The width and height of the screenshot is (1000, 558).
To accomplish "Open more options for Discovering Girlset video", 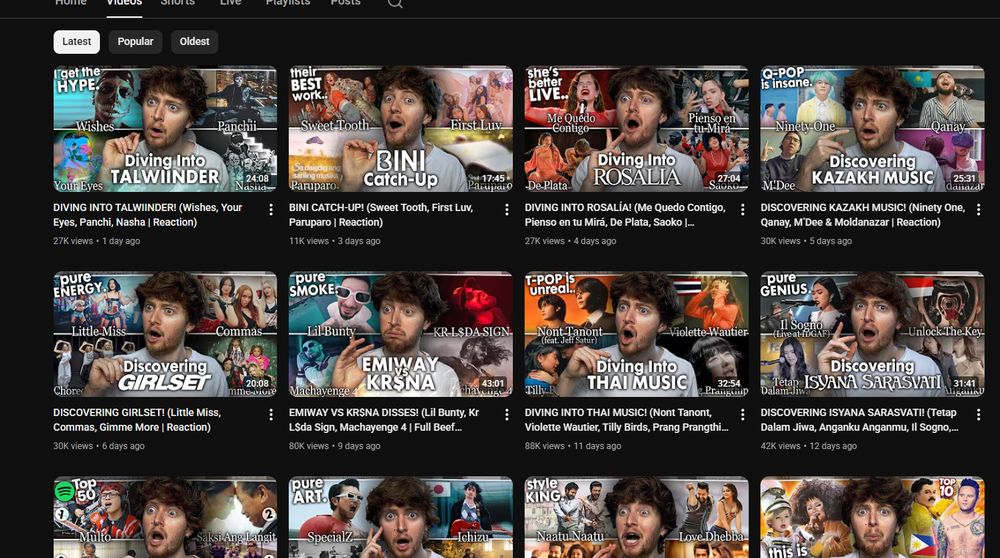I will click(x=271, y=415).
